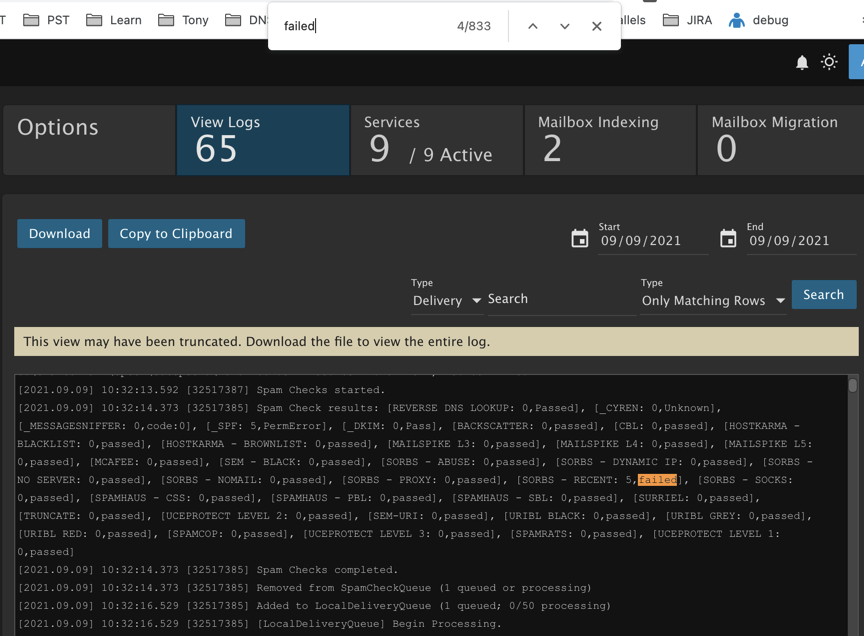Click the log viewer scrollbar thumb
The width and height of the screenshot is (864, 636).
(x=852, y=385)
